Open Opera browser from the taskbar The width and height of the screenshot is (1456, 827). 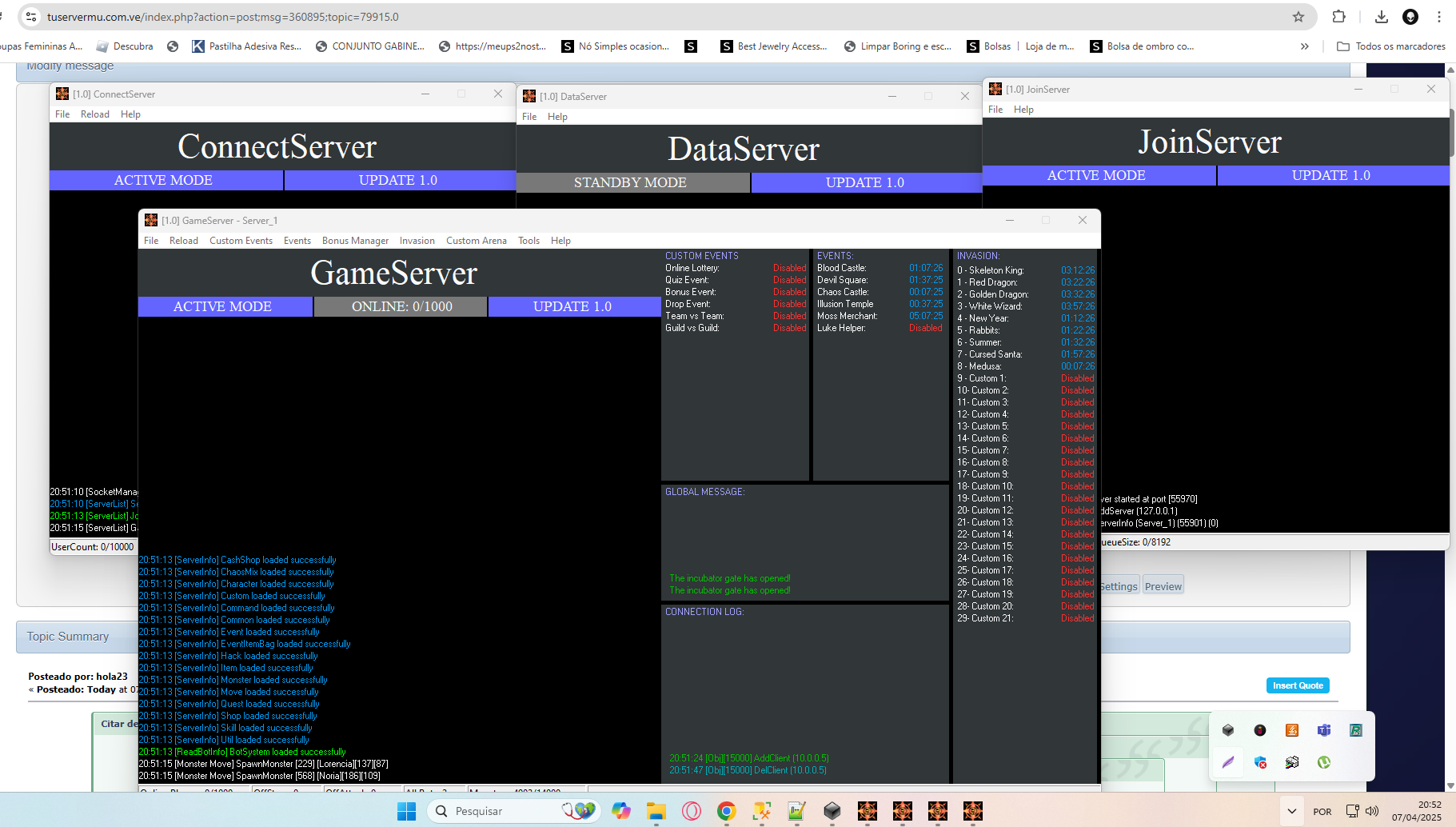(x=692, y=811)
